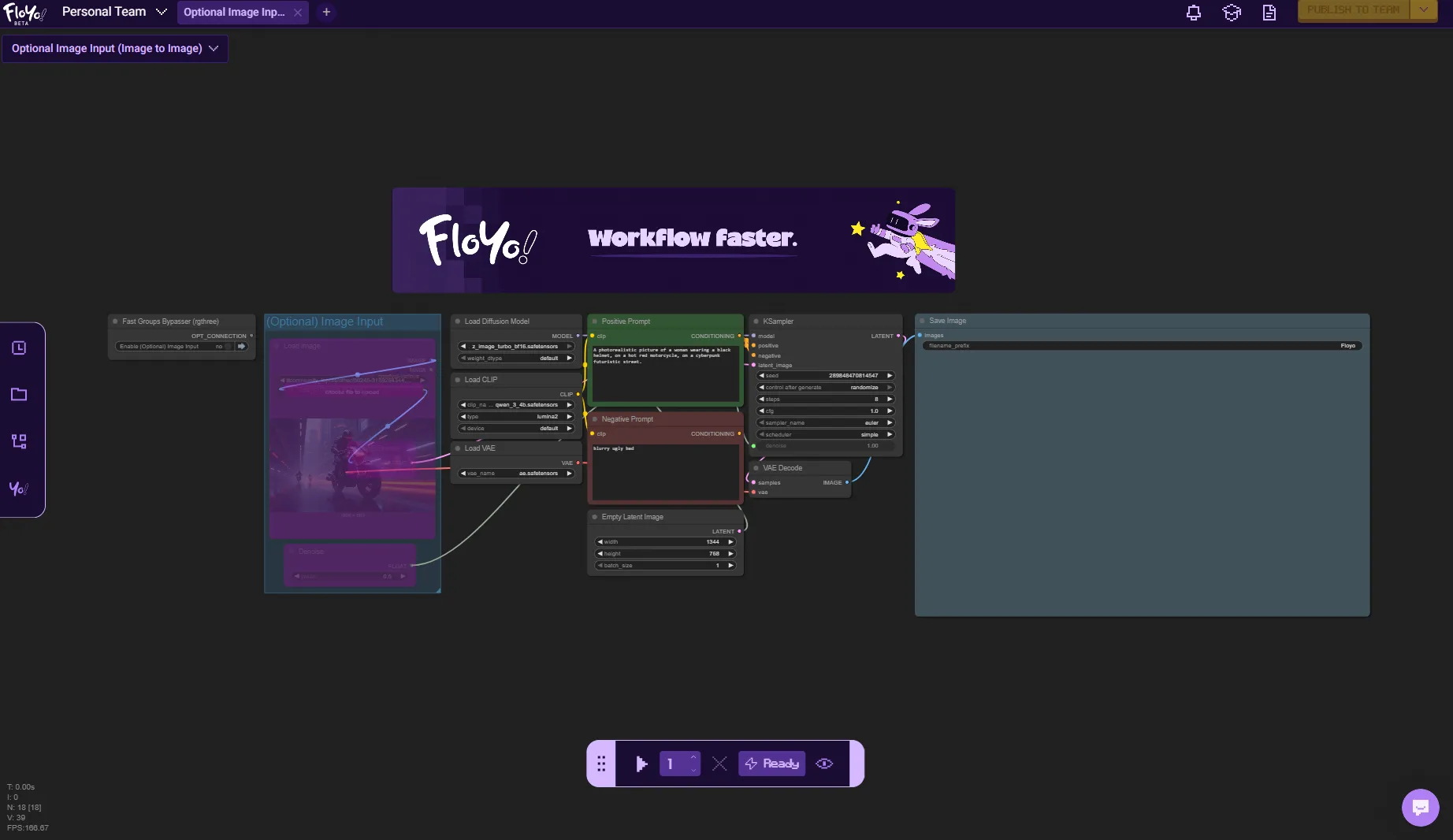Collapse the Fast Groups Bypasser node dot
1453x840 pixels.
(x=115, y=322)
